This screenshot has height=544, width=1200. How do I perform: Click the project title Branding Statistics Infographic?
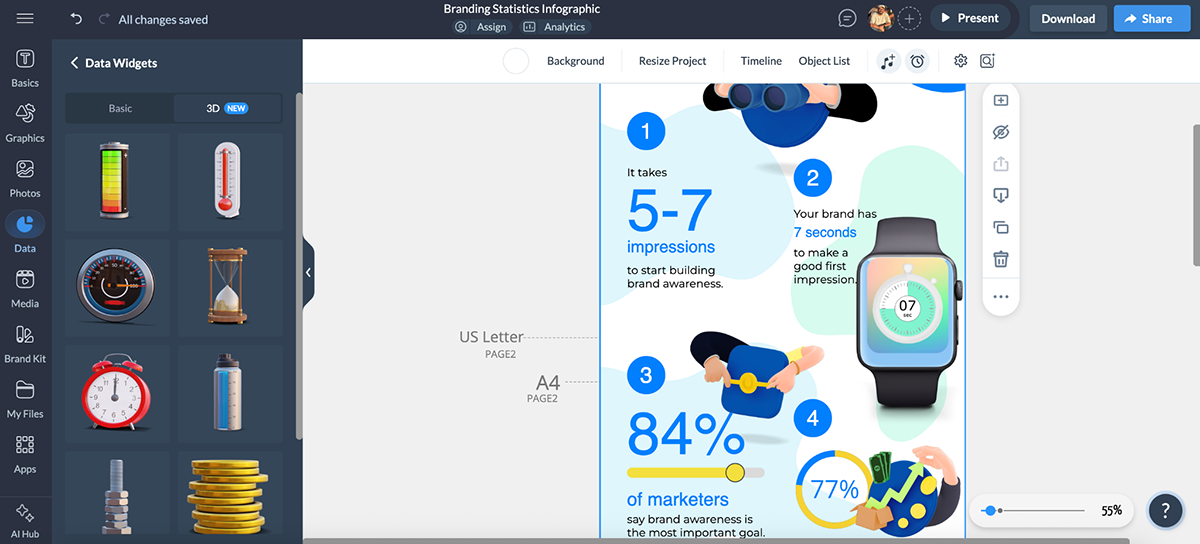pos(522,9)
